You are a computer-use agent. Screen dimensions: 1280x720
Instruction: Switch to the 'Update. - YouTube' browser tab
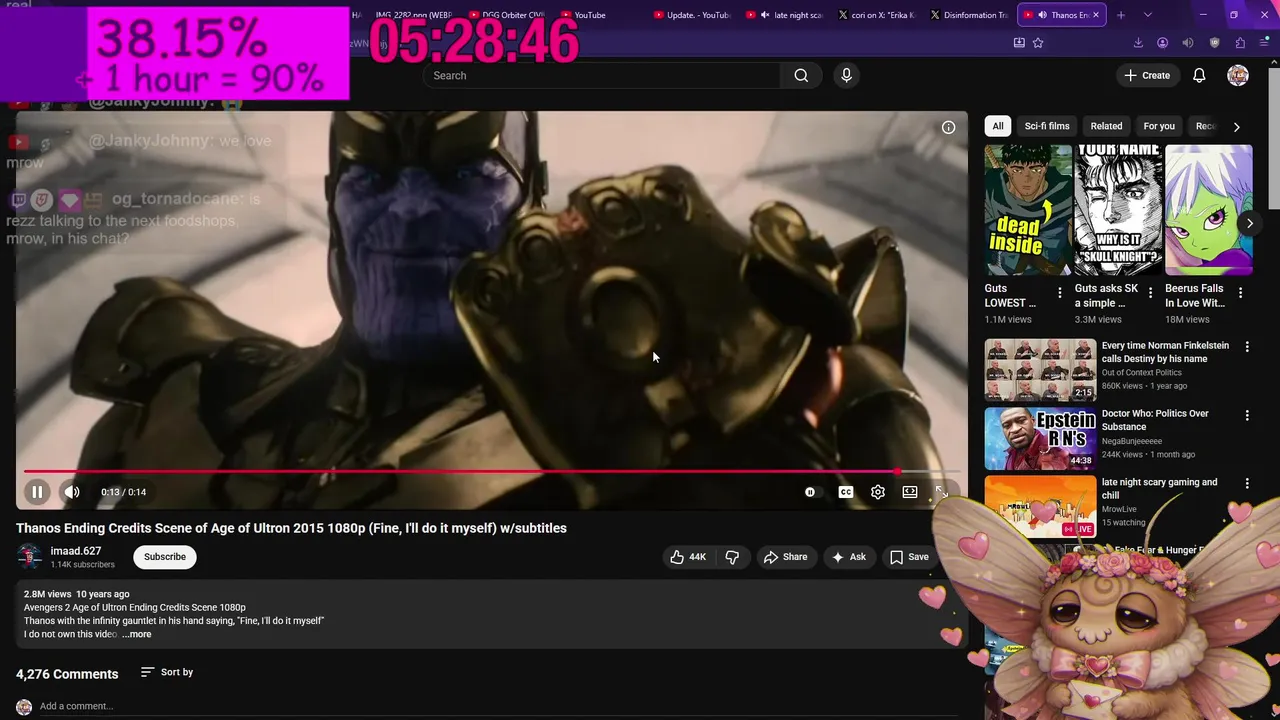(x=691, y=15)
